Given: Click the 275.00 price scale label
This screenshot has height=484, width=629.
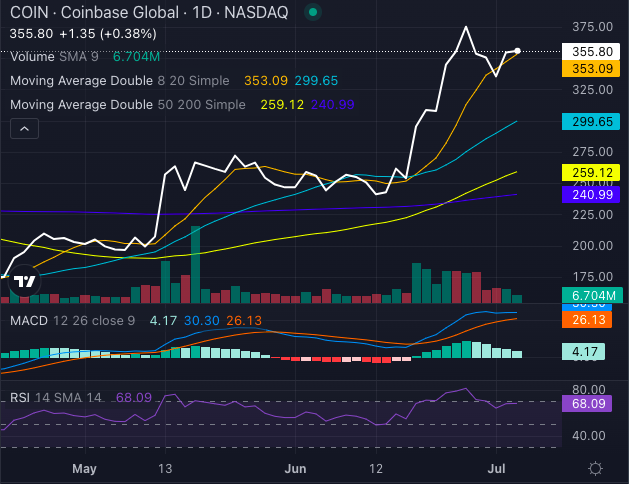Looking at the screenshot, I should tap(592, 152).
